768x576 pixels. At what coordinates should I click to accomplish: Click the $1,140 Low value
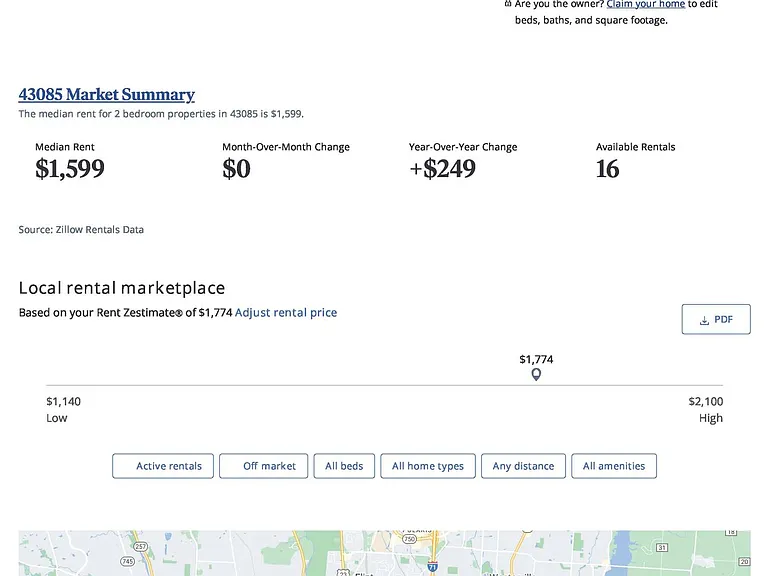[x=63, y=402]
